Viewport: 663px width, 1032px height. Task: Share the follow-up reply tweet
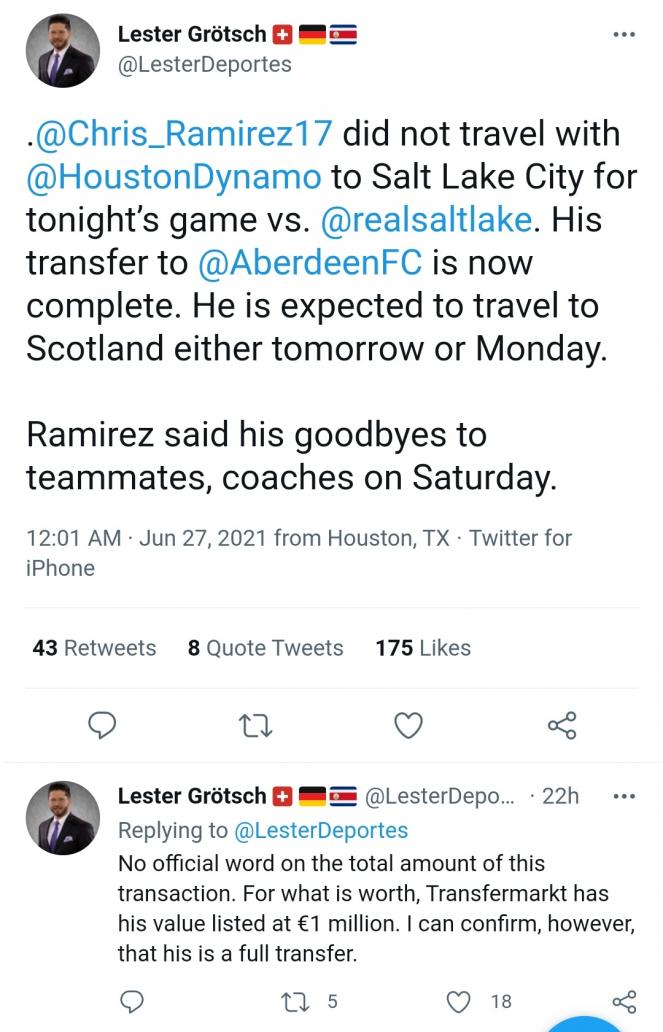click(x=624, y=1000)
